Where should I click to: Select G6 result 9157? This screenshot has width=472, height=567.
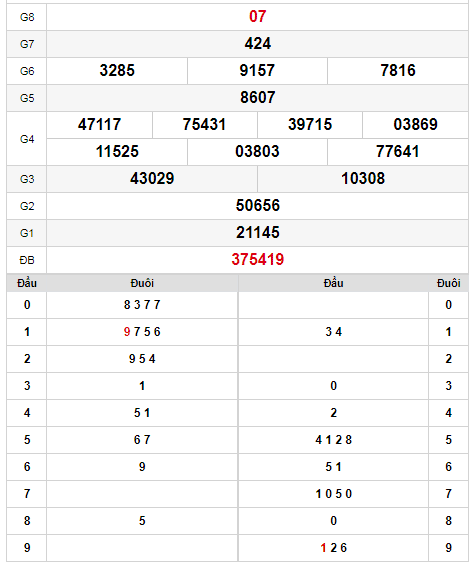257,71
